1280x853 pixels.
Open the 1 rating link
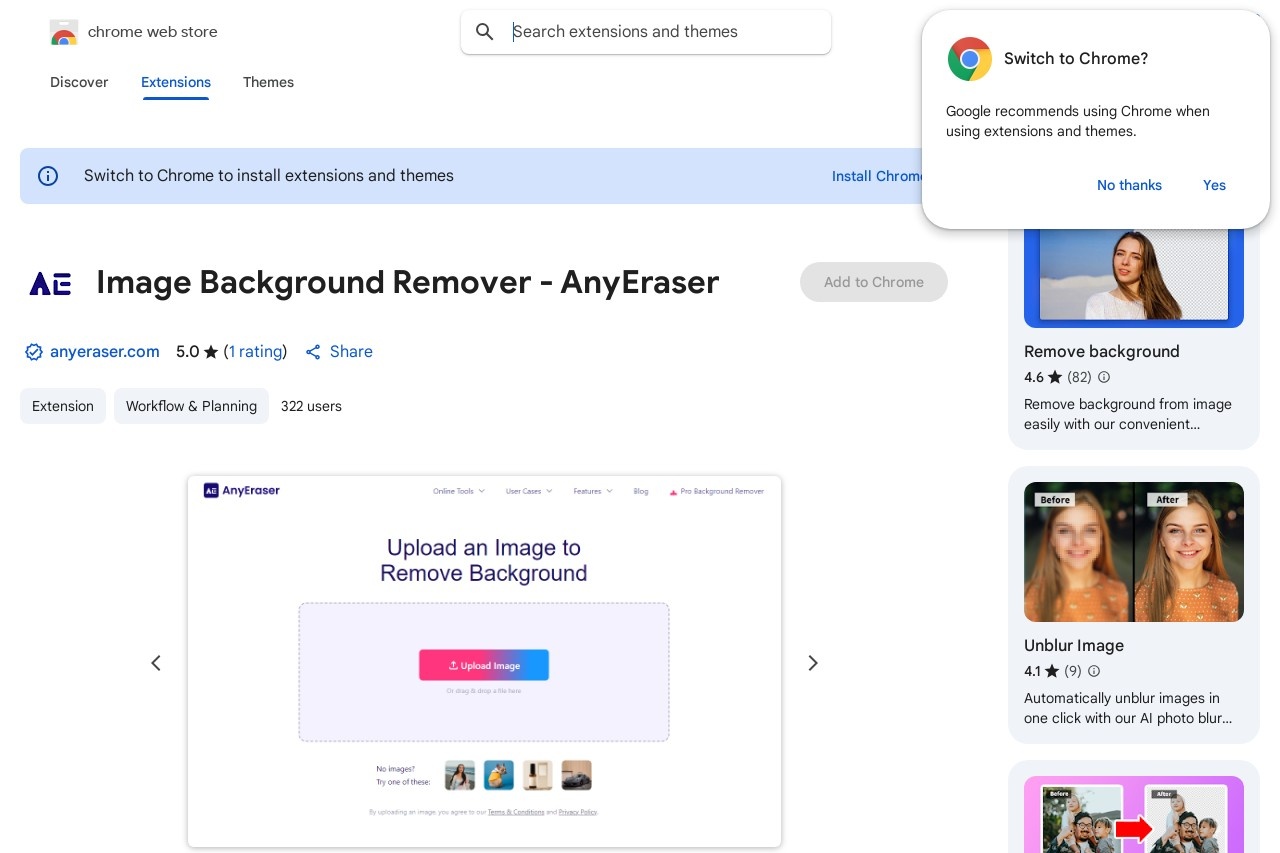[255, 352]
